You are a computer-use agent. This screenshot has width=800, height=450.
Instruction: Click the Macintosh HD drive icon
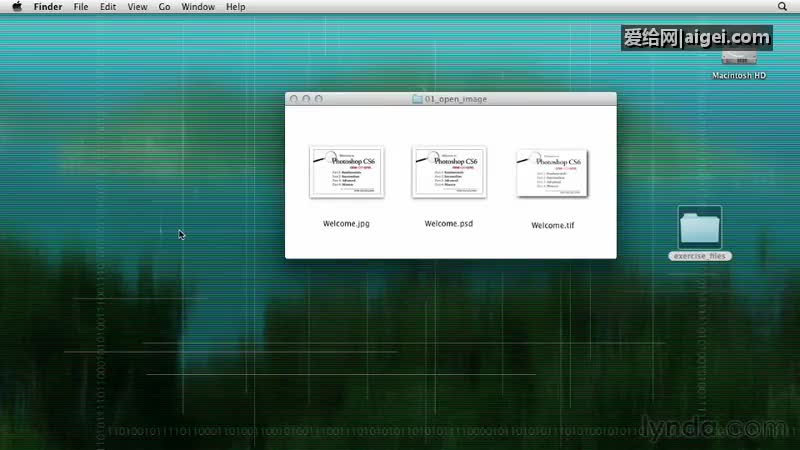(739, 58)
